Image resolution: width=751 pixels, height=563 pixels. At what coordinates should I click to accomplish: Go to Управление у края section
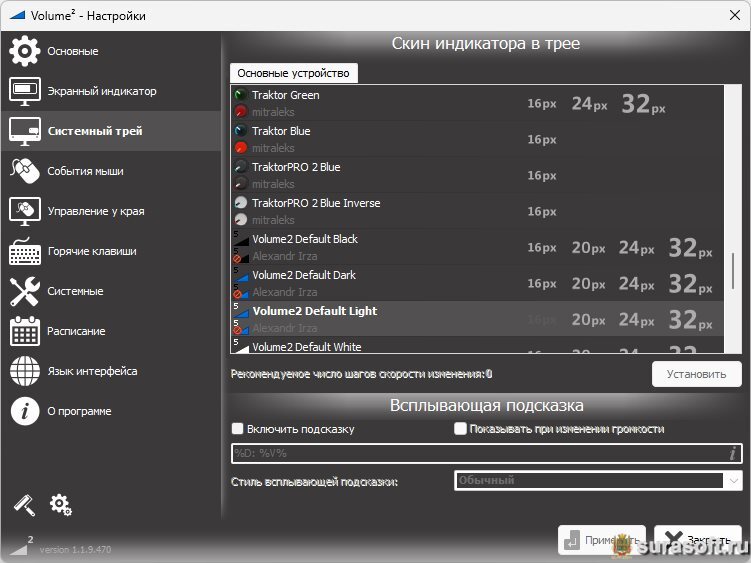[95, 211]
